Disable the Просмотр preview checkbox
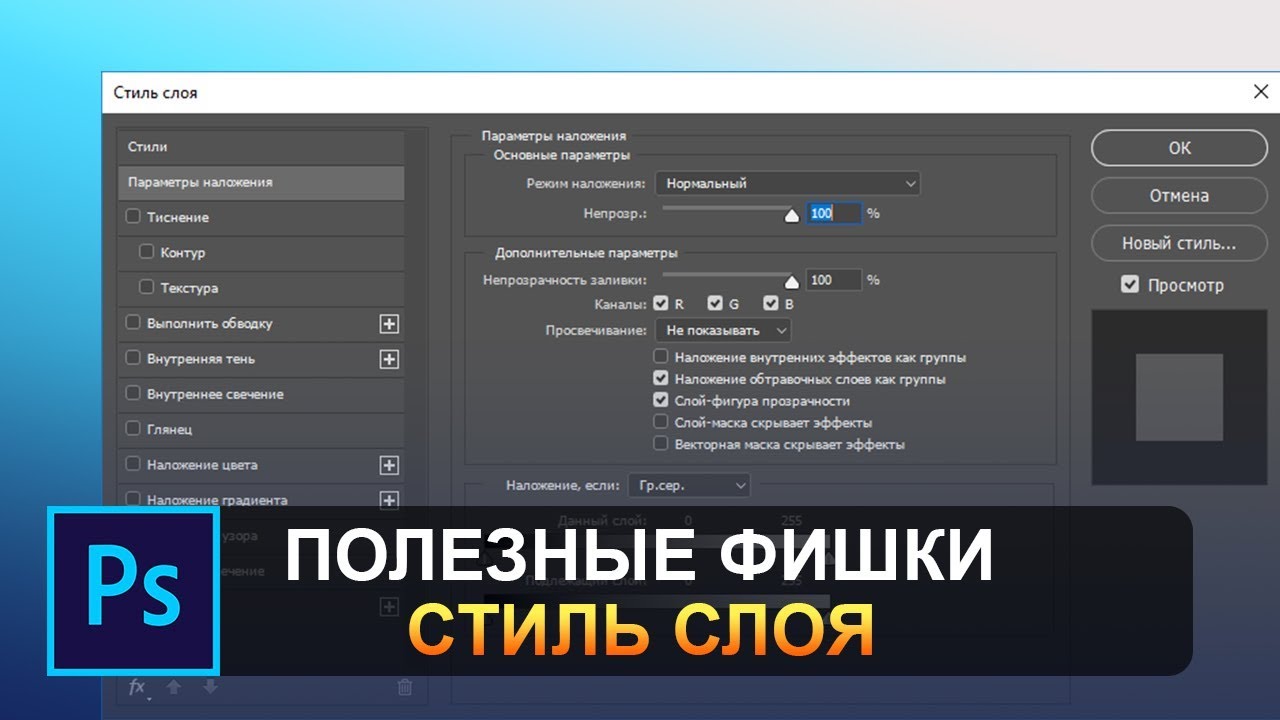The width and height of the screenshot is (1280, 720). point(1130,285)
